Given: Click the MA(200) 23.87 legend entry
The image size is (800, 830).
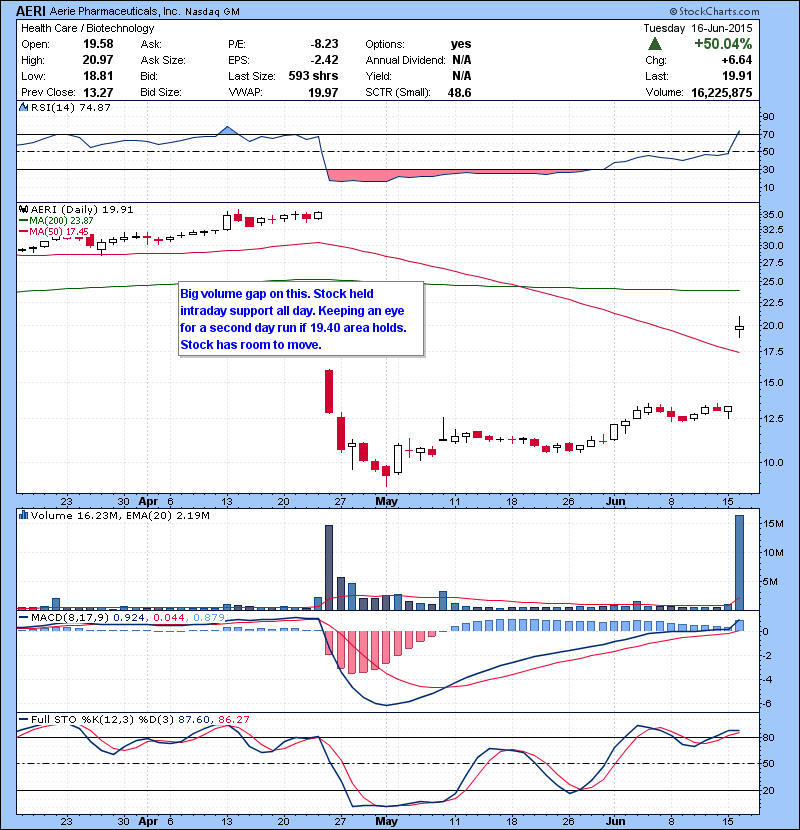Looking at the screenshot, I should 56,221.
